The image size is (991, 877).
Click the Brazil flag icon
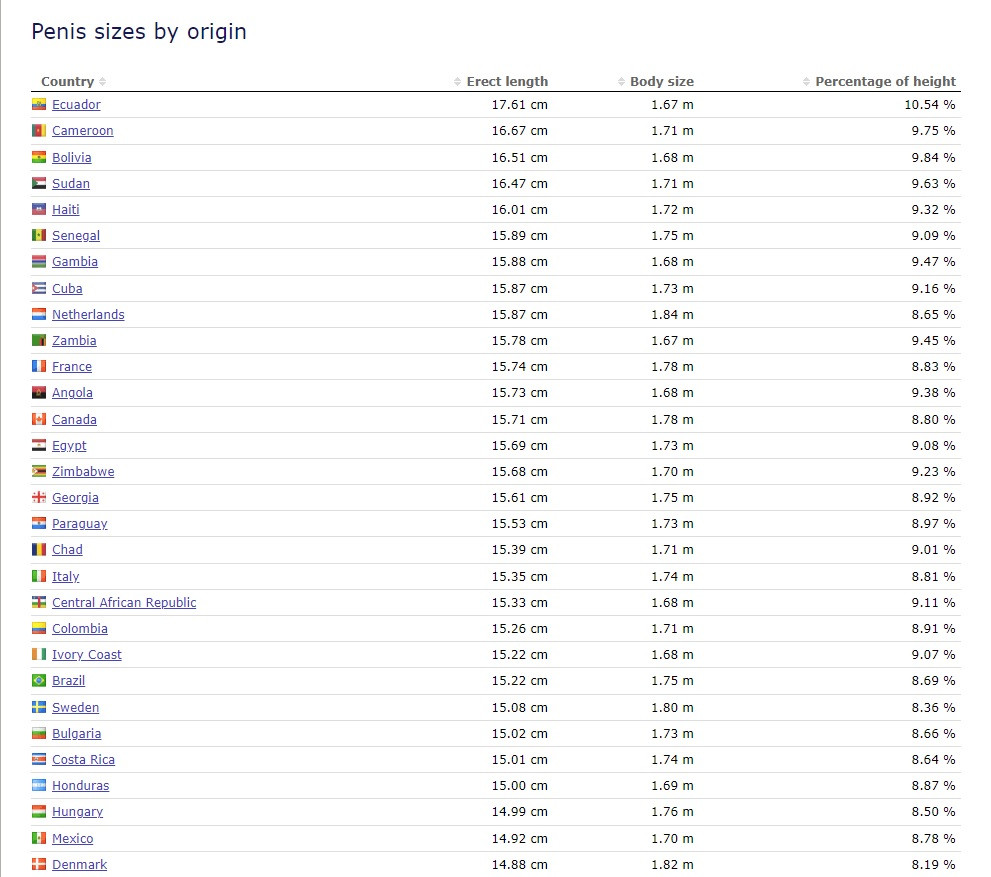click(x=39, y=681)
